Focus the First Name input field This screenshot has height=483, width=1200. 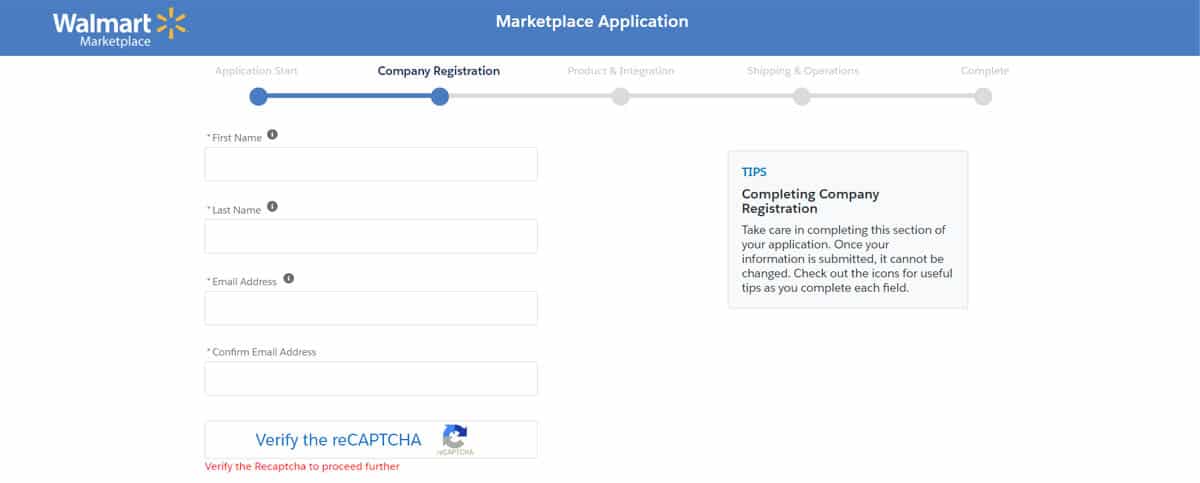click(x=371, y=164)
